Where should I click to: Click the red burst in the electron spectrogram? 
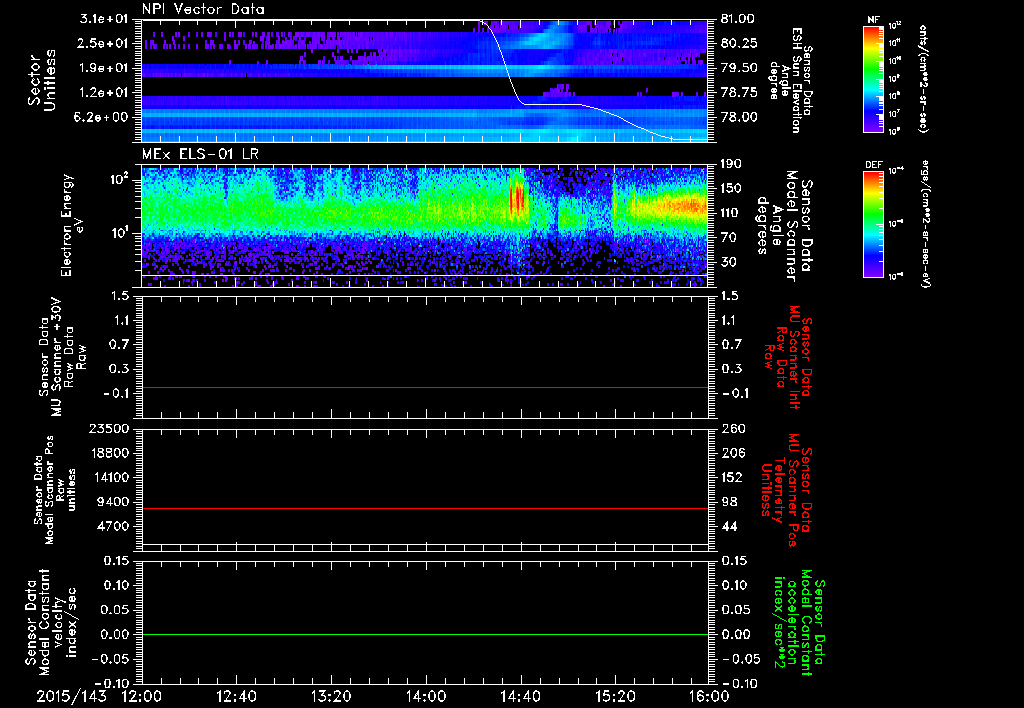click(x=517, y=198)
